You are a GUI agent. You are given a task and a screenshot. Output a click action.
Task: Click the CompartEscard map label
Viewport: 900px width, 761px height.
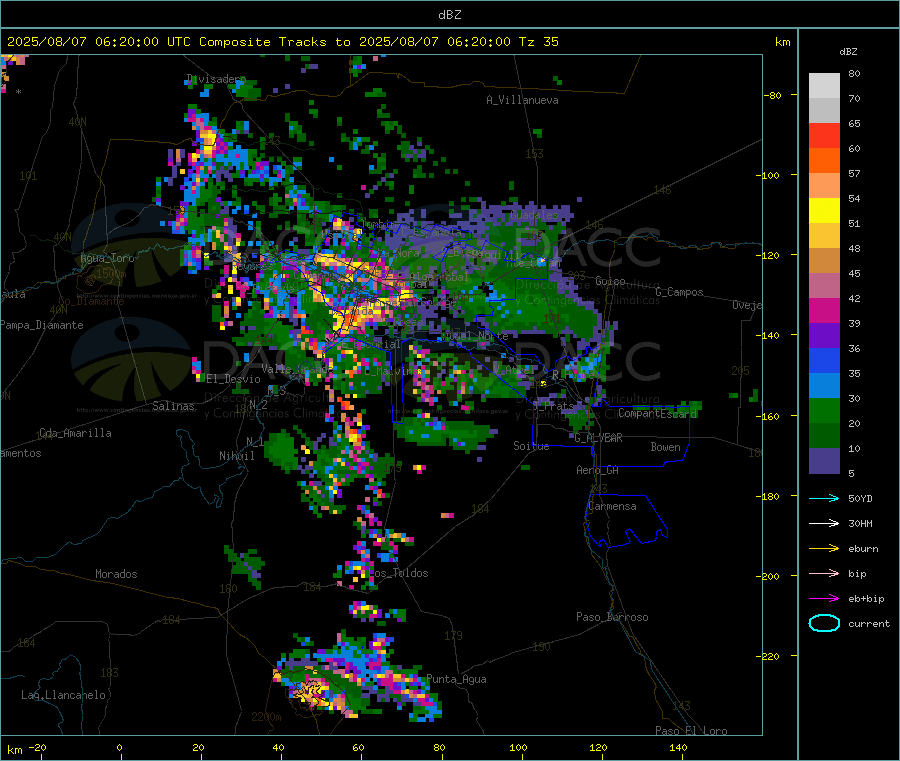click(657, 413)
